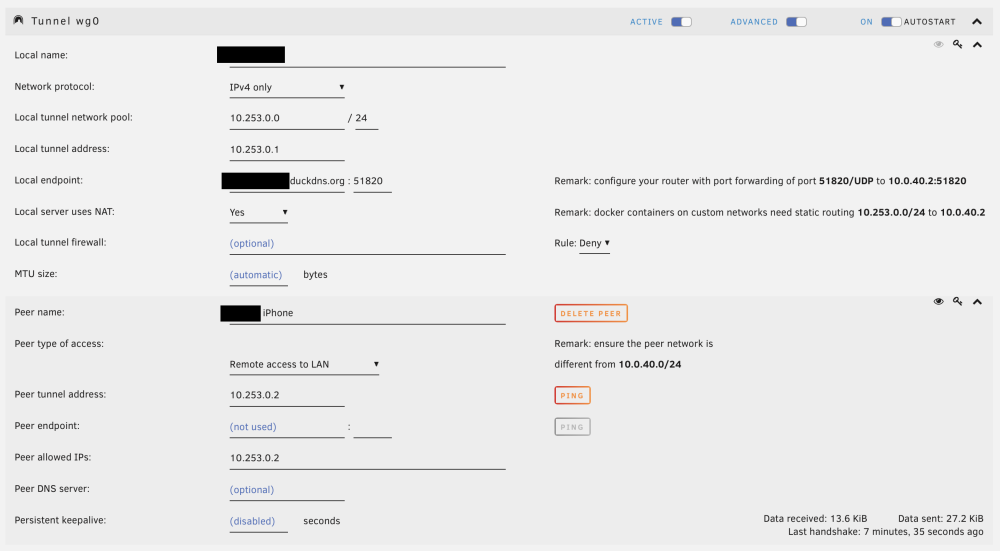Click the docker static routing remark text
The height and width of the screenshot is (551, 1000).
click(770, 212)
